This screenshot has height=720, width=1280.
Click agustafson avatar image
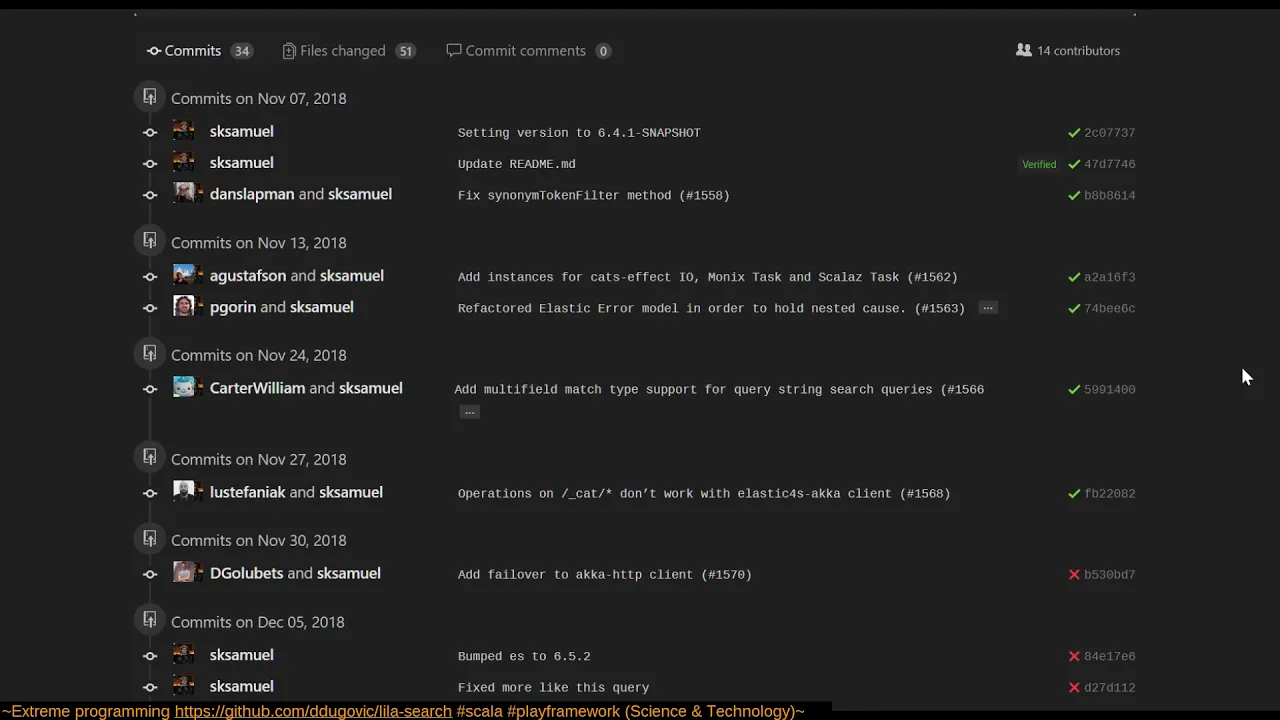pyautogui.click(x=184, y=275)
